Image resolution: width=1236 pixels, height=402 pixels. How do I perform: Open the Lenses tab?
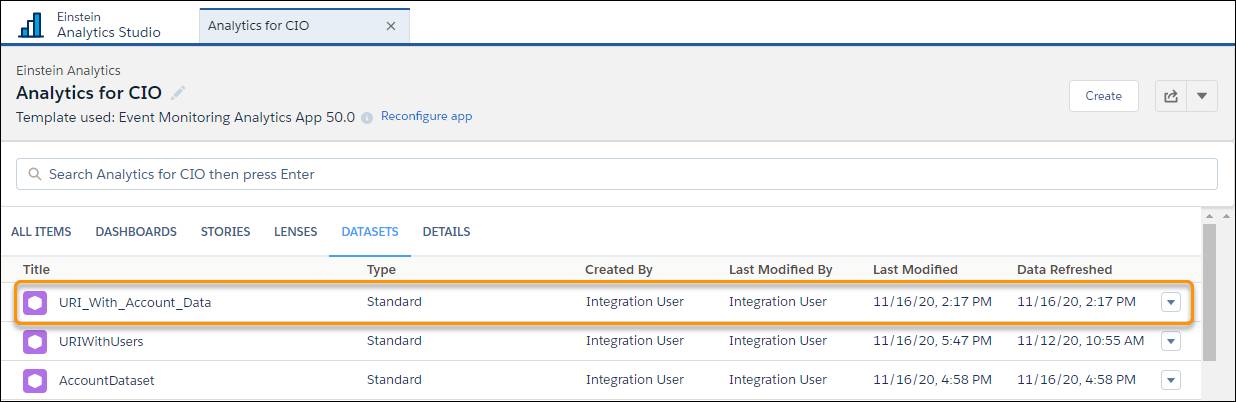pyautogui.click(x=296, y=232)
